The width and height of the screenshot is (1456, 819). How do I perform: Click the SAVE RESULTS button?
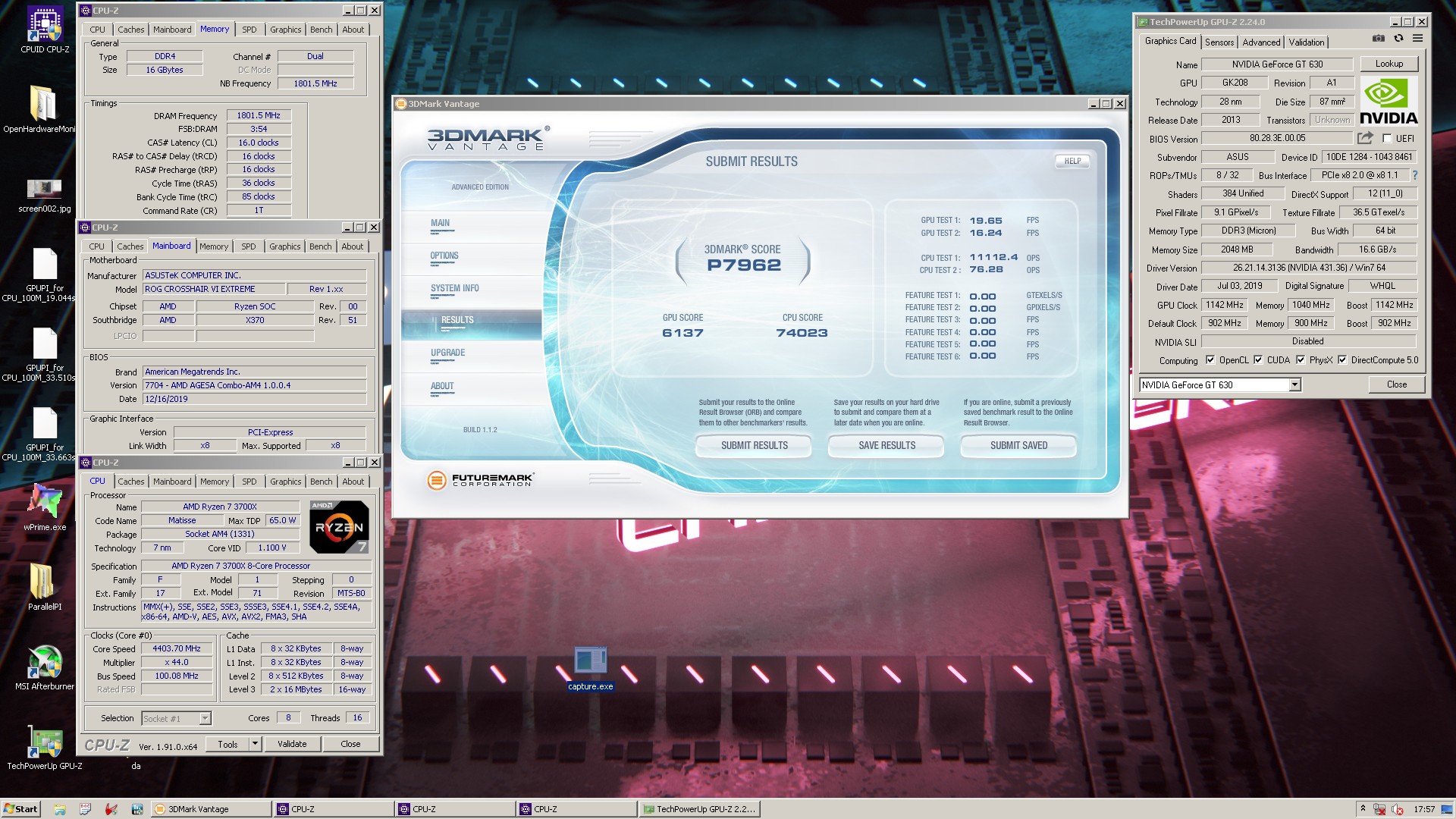click(x=886, y=445)
